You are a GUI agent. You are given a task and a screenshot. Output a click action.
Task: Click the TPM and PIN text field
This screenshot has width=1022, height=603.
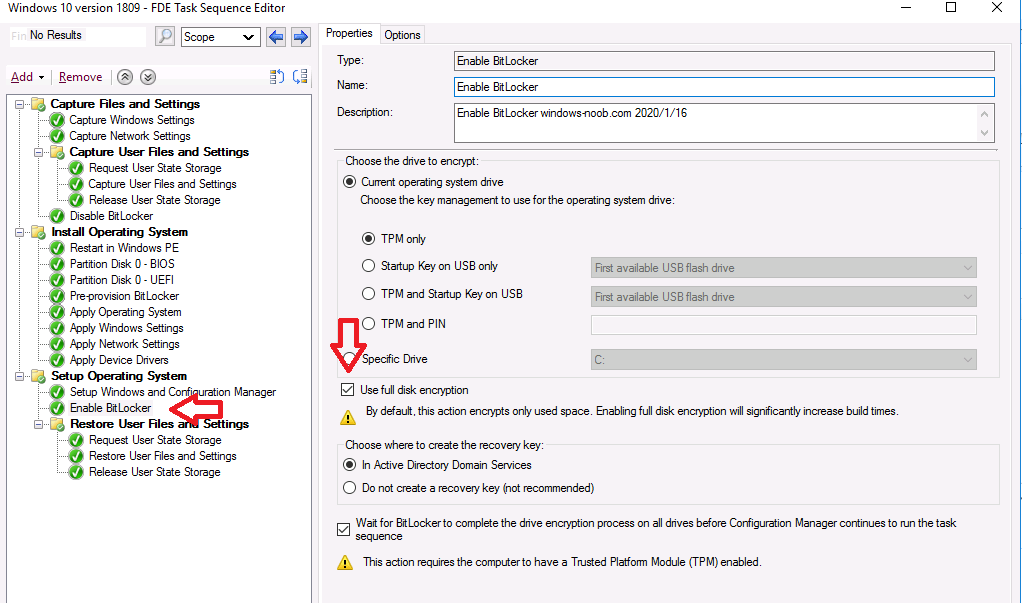pyautogui.click(x=783, y=325)
